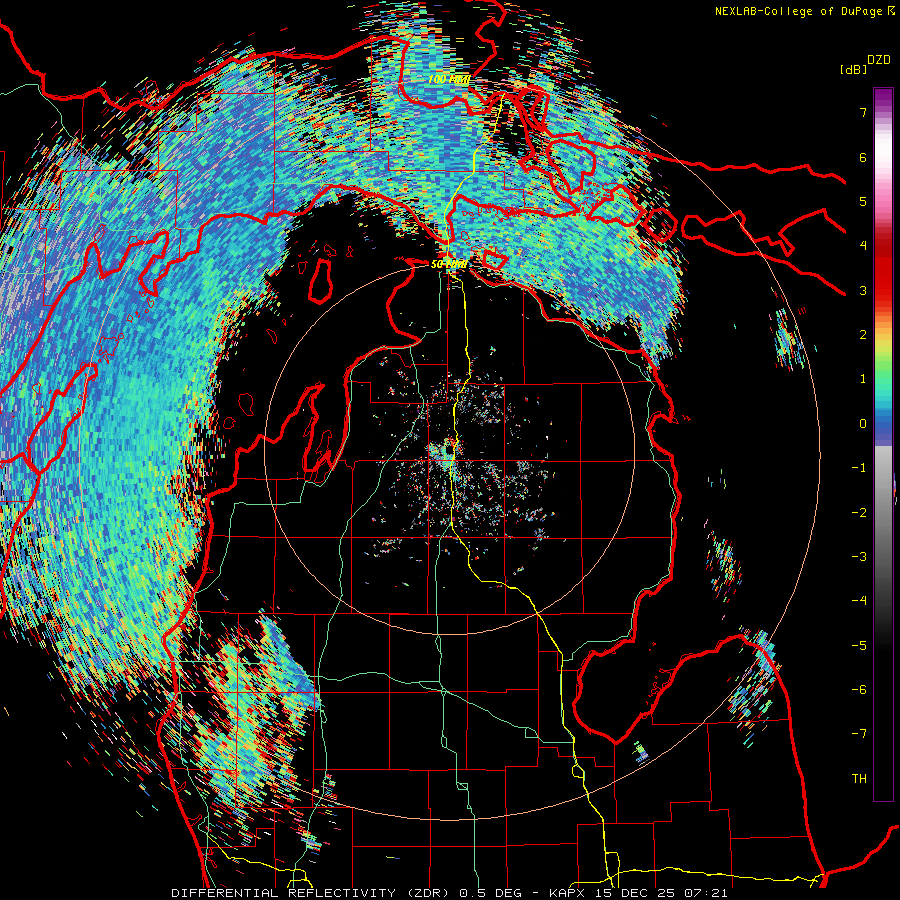Click the NEXLAB-College of DuPage label
This screenshot has height=900, width=900.
pos(798,11)
